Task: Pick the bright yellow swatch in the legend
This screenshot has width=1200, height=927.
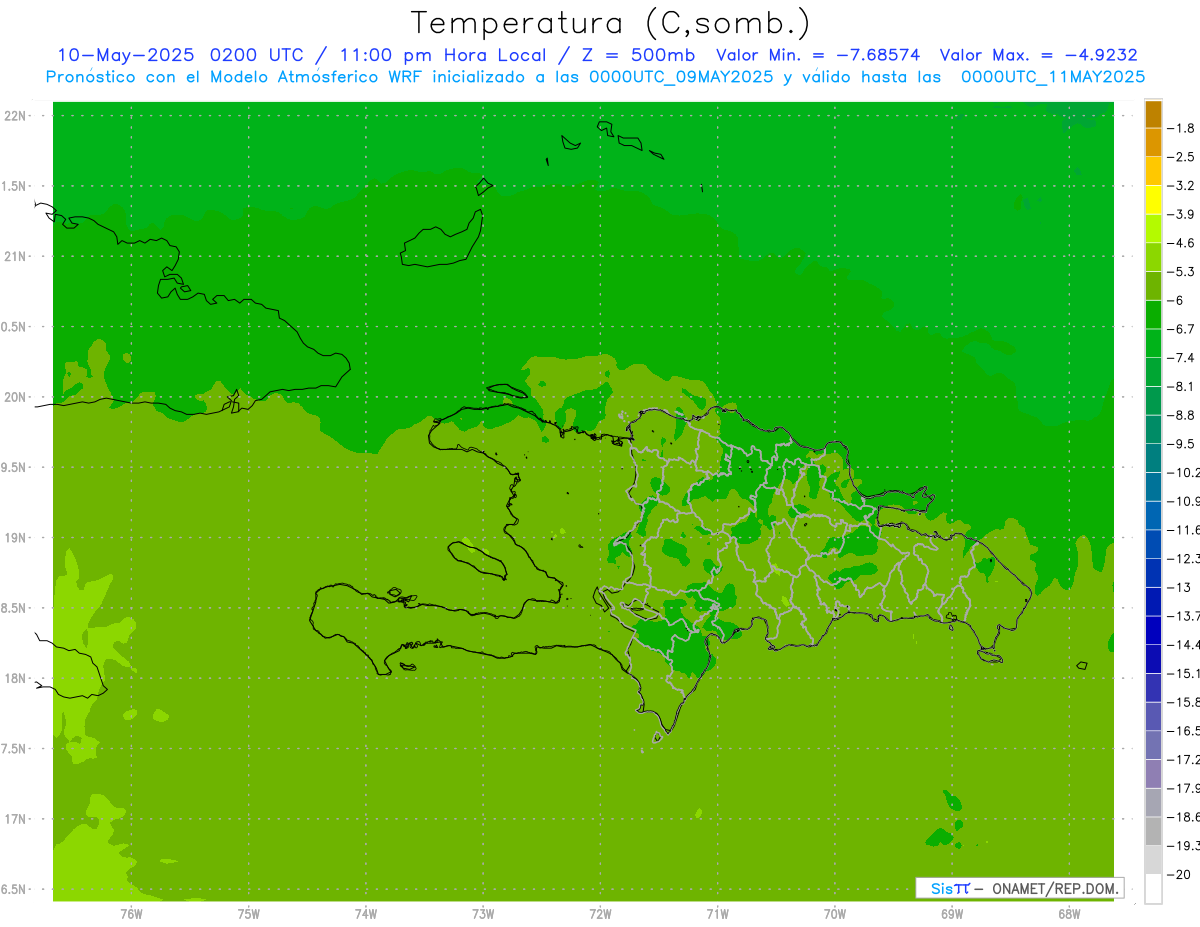Action: [x=1153, y=200]
